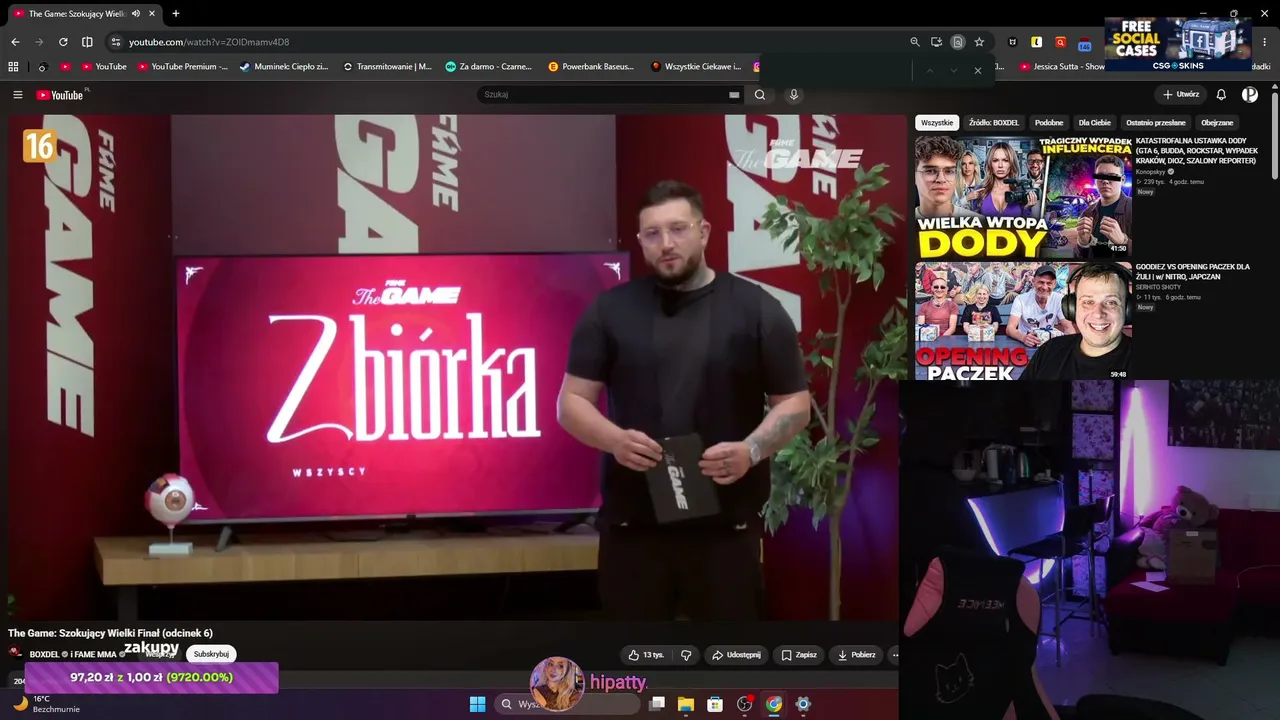Open YouTube notifications bell
1280x720 pixels.
1221,95
